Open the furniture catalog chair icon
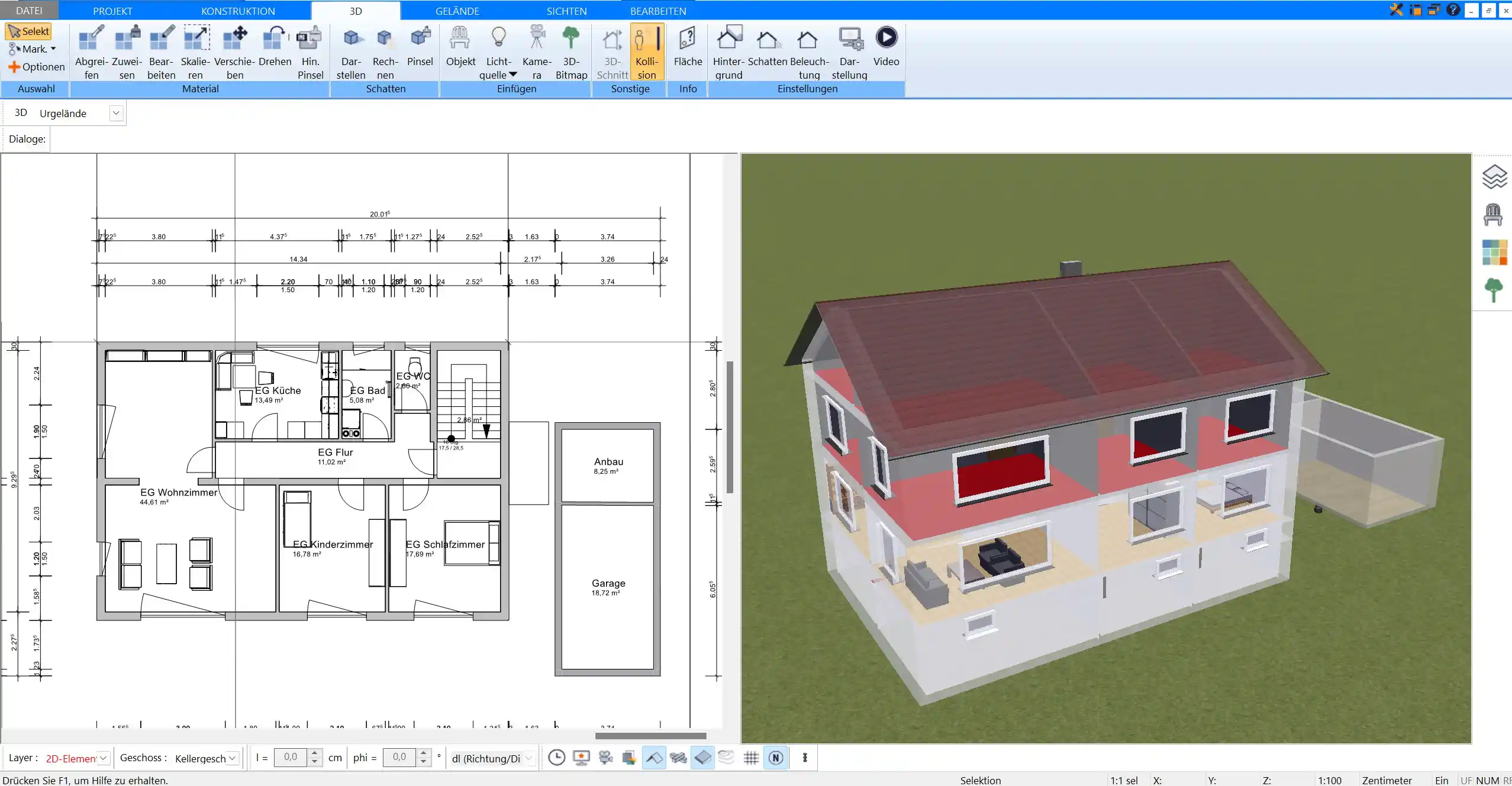1512x786 pixels. pos(1493,215)
